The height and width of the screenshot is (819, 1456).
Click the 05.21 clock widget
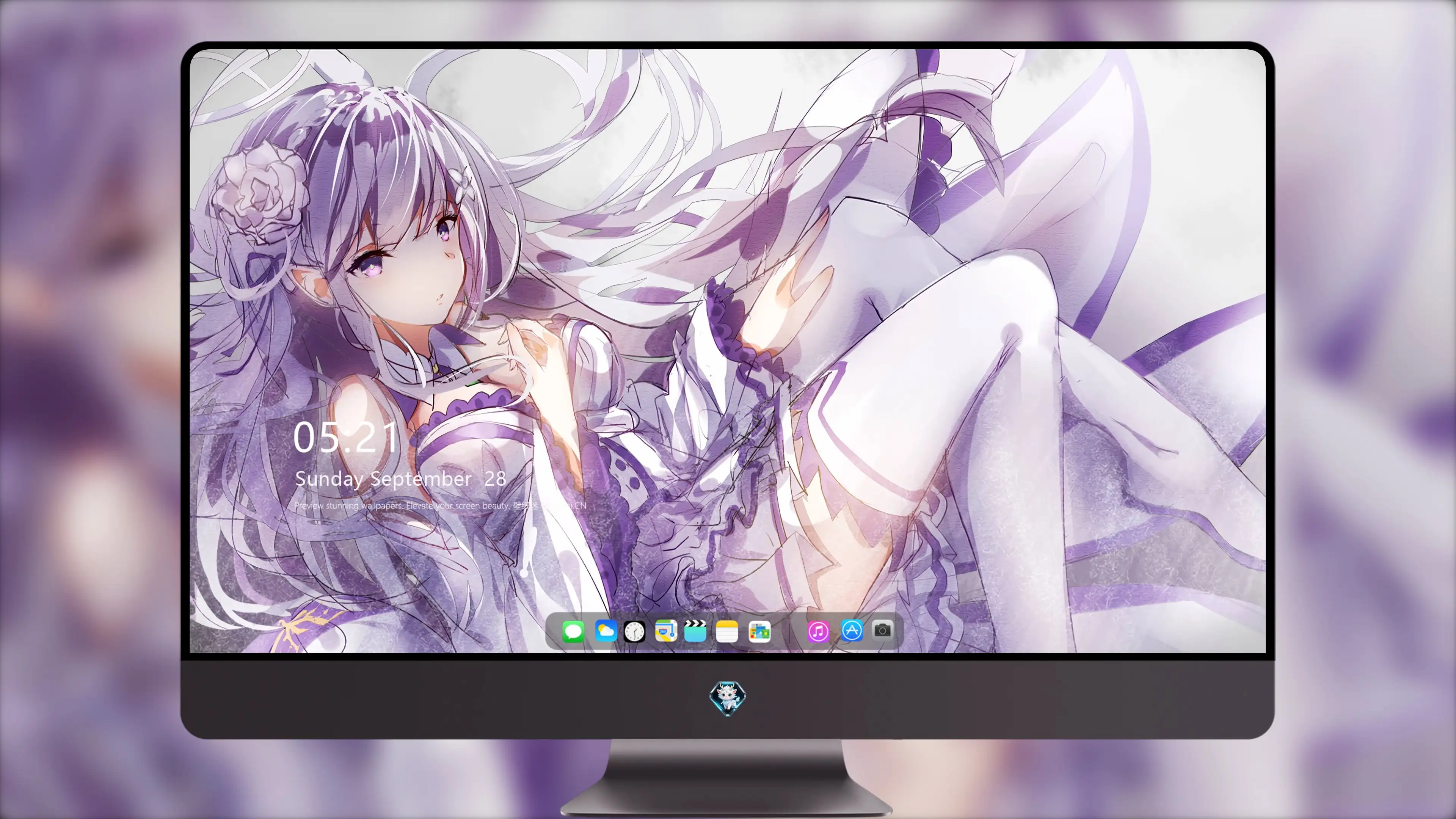coord(345,438)
